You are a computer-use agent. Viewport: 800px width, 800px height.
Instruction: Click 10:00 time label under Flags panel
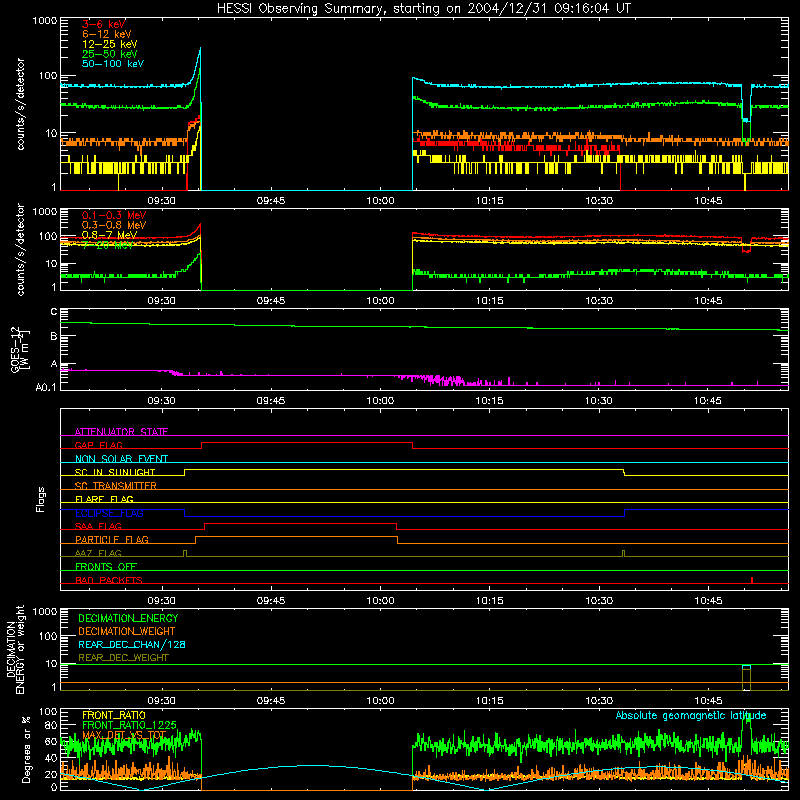(x=380, y=601)
